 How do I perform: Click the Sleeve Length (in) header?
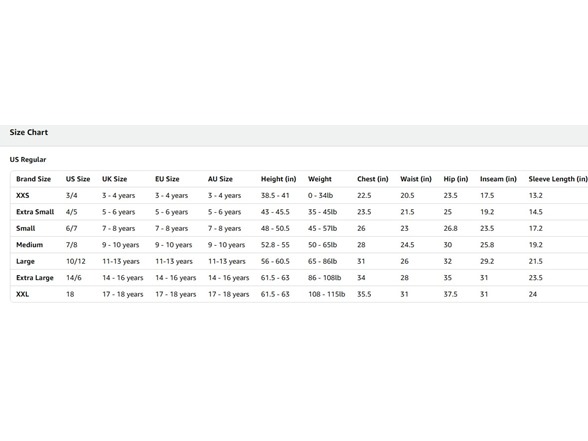tap(558, 179)
